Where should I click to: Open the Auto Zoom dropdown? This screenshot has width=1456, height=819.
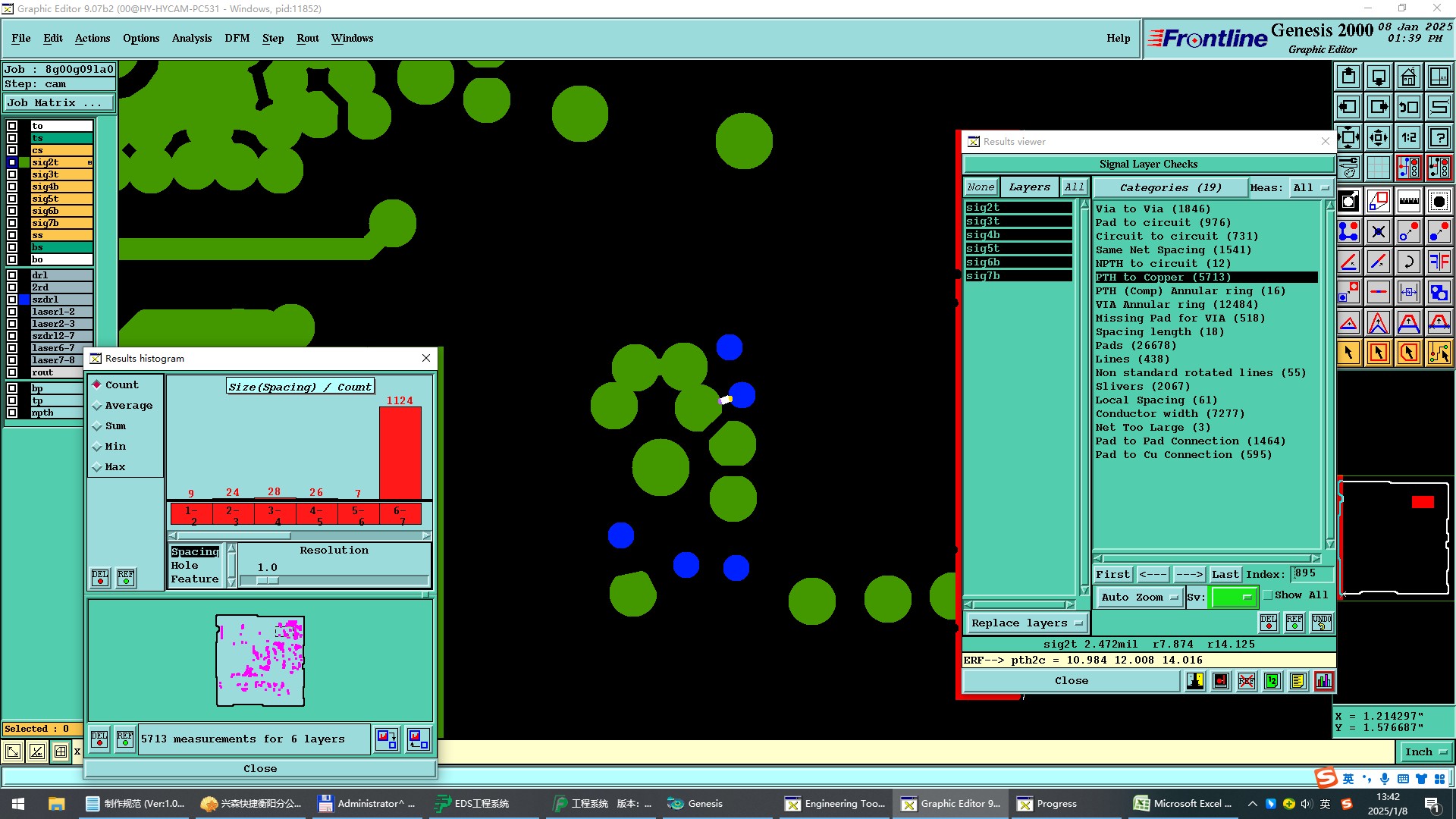(x=1138, y=598)
